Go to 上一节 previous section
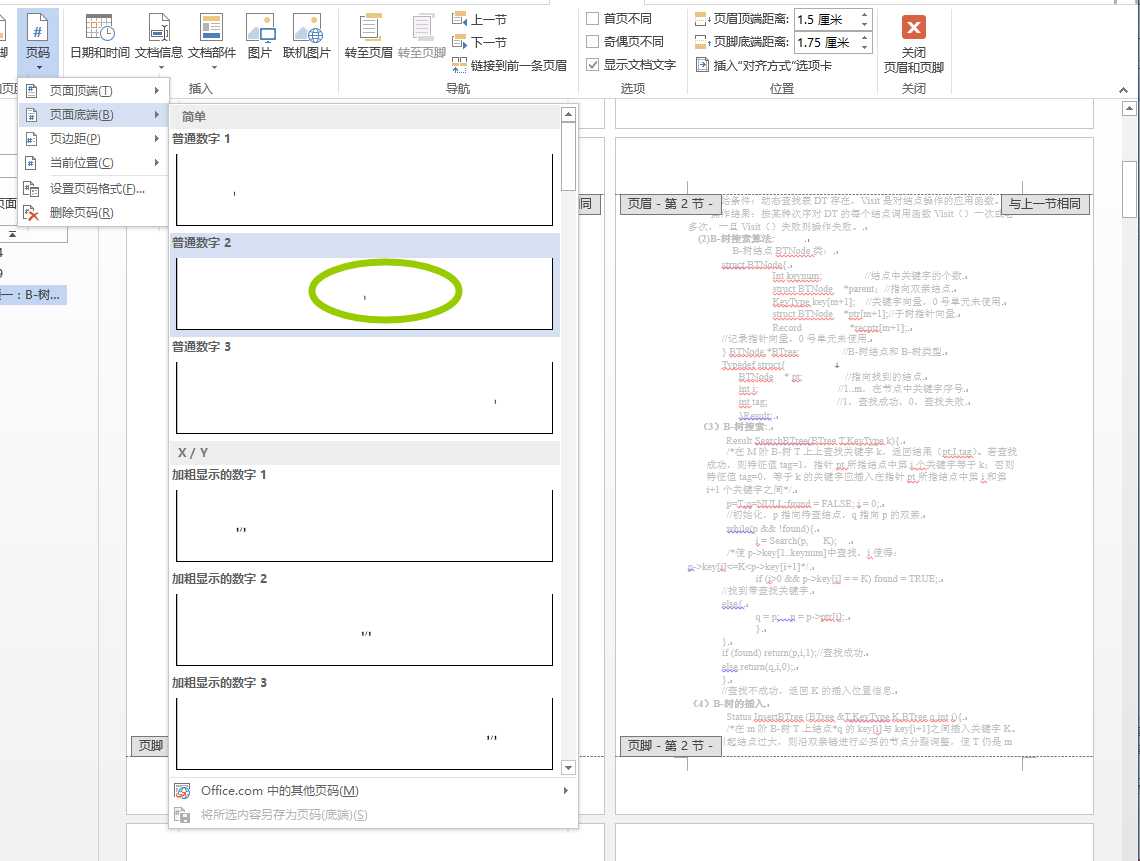Image resolution: width=1140 pixels, height=861 pixels. [x=479, y=20]
